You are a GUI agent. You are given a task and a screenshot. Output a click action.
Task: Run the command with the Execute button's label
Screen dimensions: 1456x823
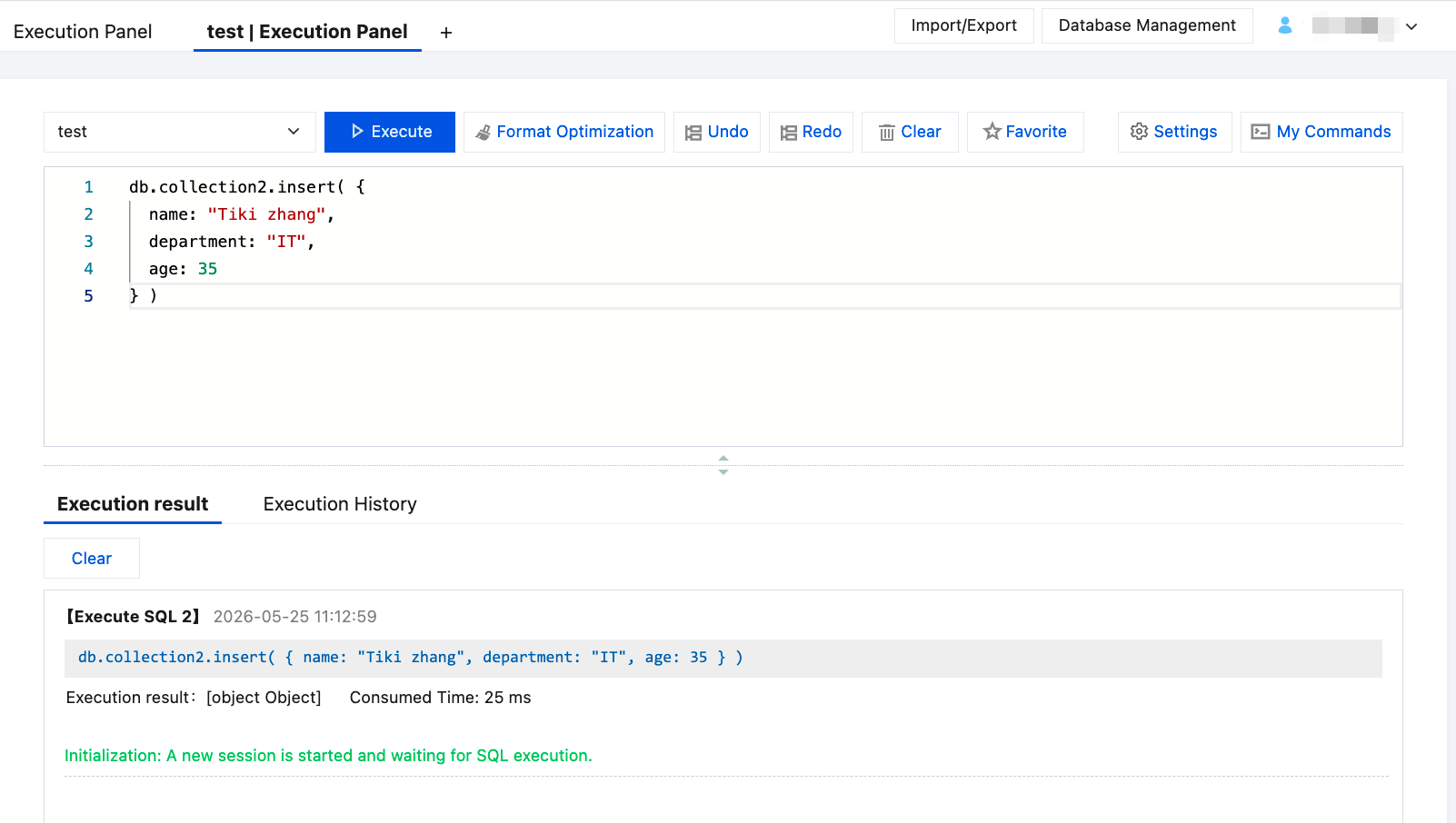pos(402,132)
